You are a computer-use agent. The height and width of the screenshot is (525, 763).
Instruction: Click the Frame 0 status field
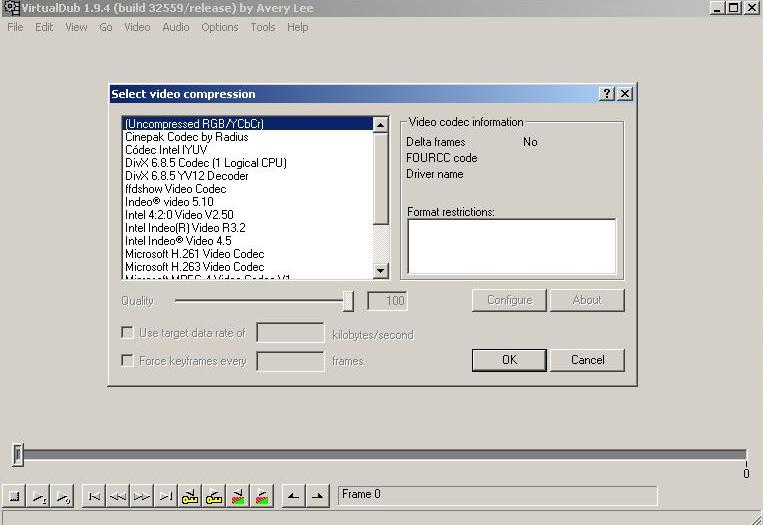coord(497,496)
